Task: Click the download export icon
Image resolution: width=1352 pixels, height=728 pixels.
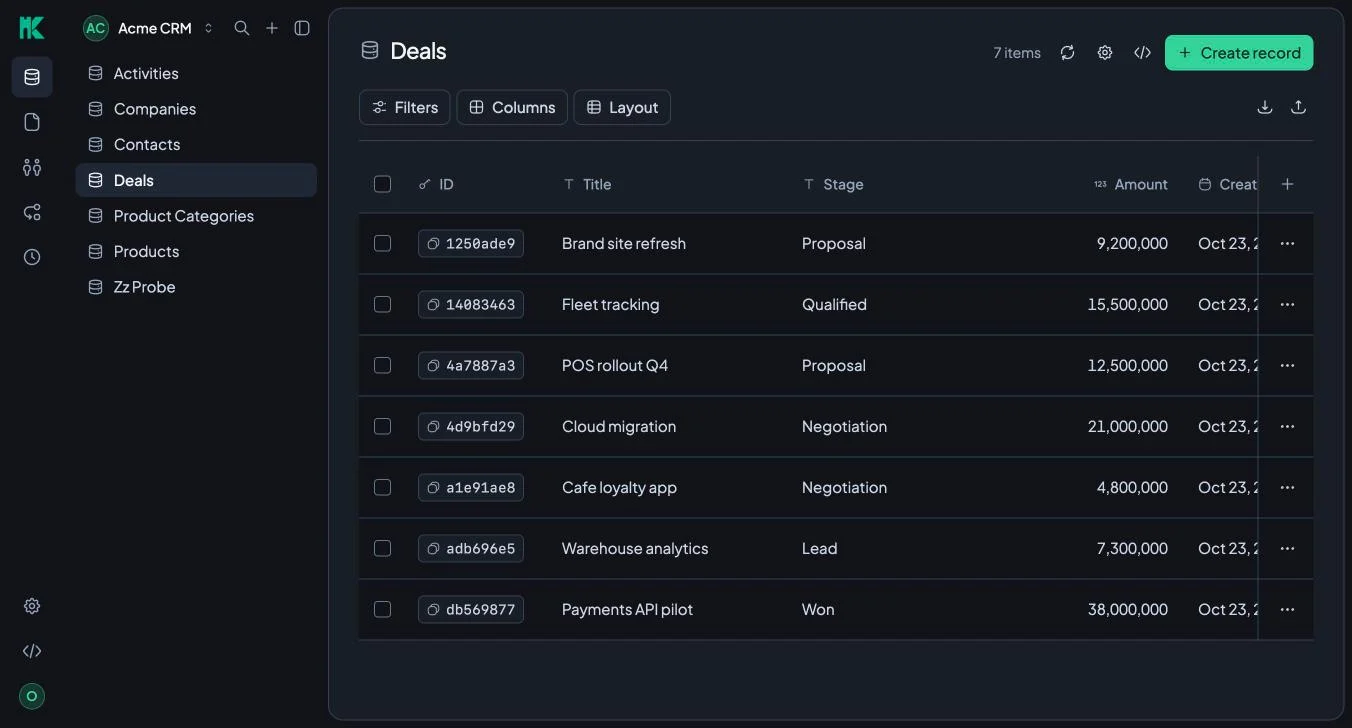Action: pyautogui.click(x=1265, y=107)
